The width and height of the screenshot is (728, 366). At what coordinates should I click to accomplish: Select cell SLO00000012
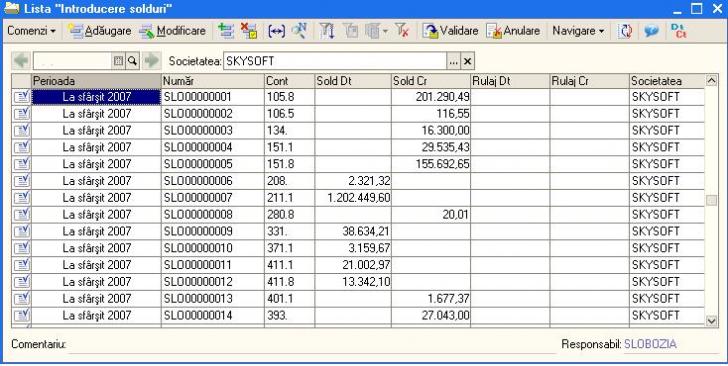(x=213, y=281)
